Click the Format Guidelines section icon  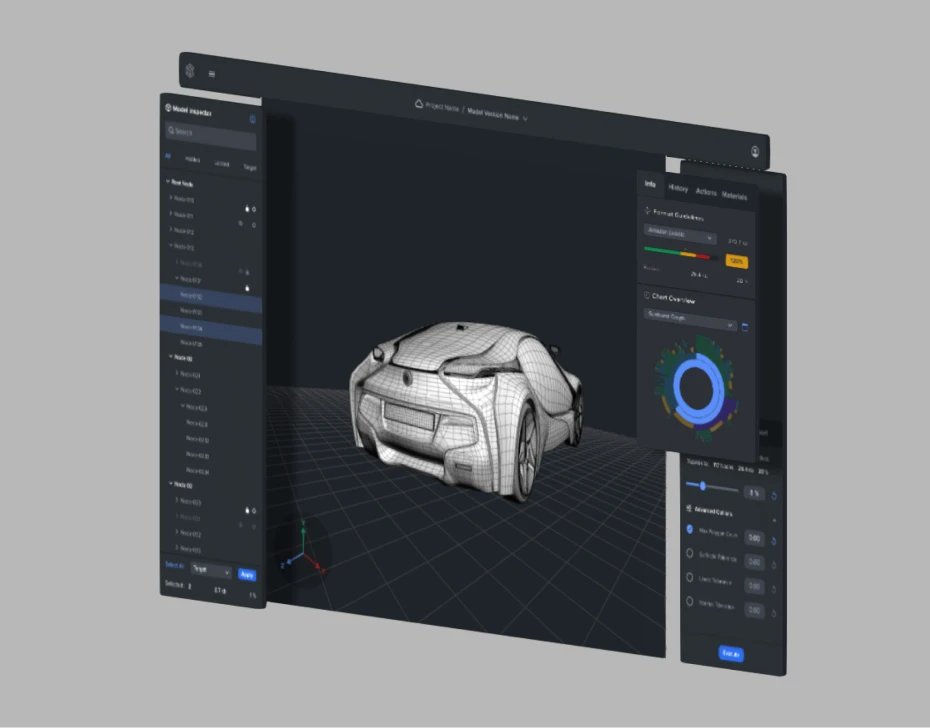tap(647, 211)
